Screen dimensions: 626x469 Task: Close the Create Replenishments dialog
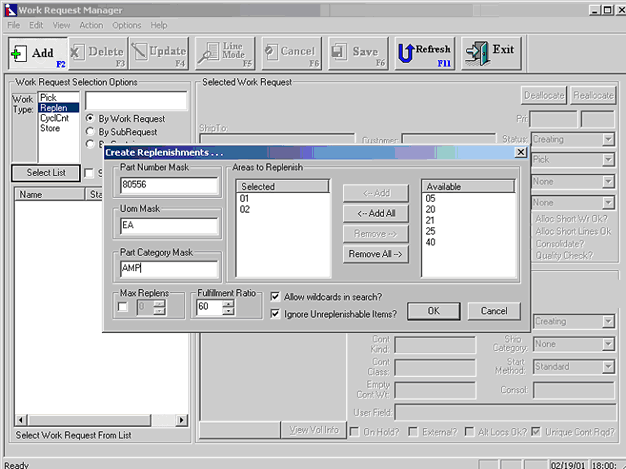521,152
